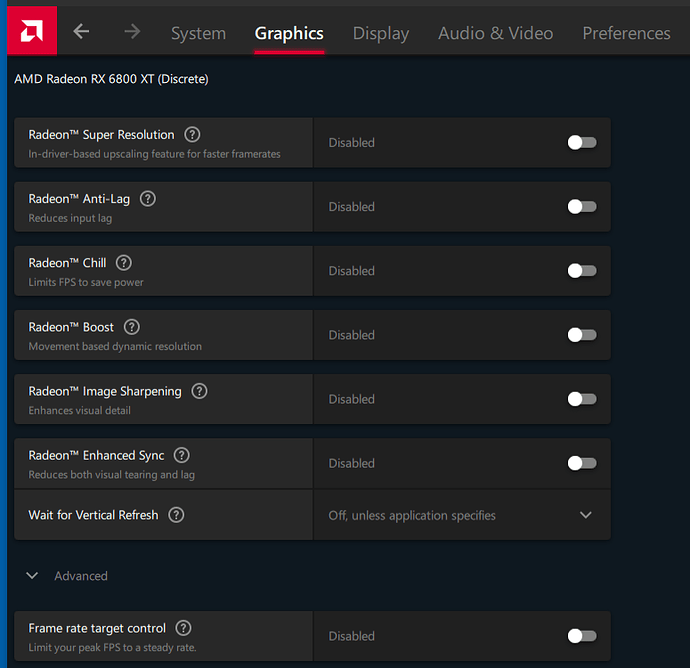
Task: Go to Audio & Video tab
Action: (495, 33)
